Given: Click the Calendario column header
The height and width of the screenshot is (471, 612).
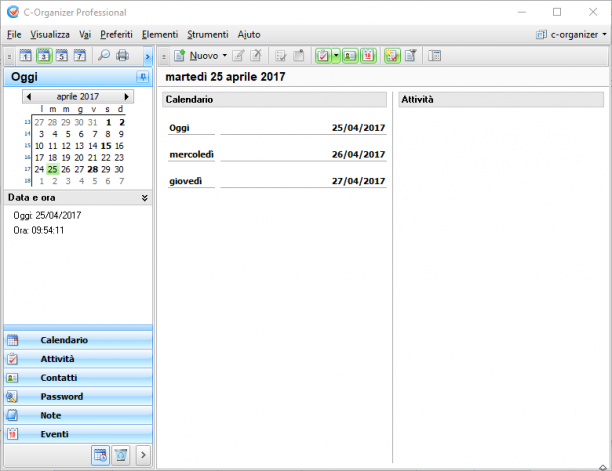Looking at the screenshot, I should tap(274, 100).
